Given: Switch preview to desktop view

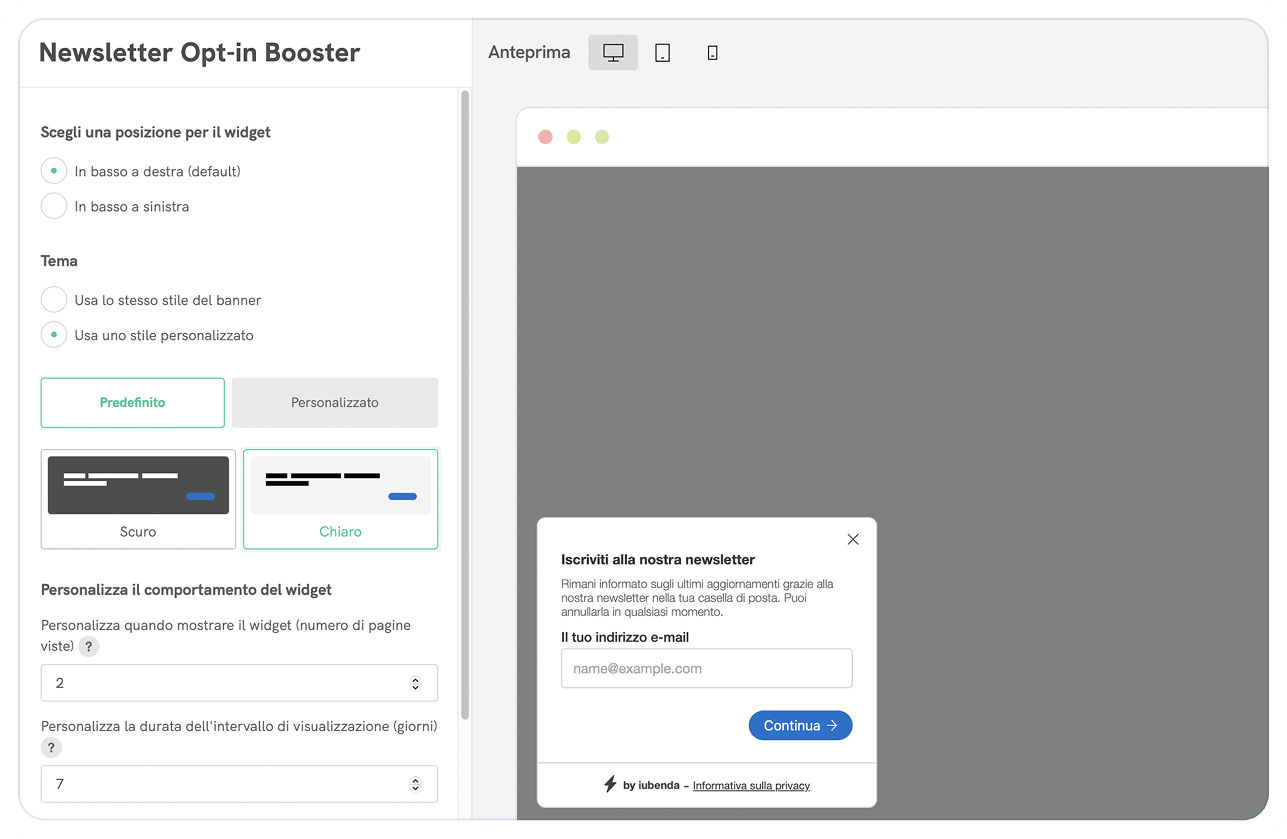Looking at the screenshot, I should click(613, 53).
